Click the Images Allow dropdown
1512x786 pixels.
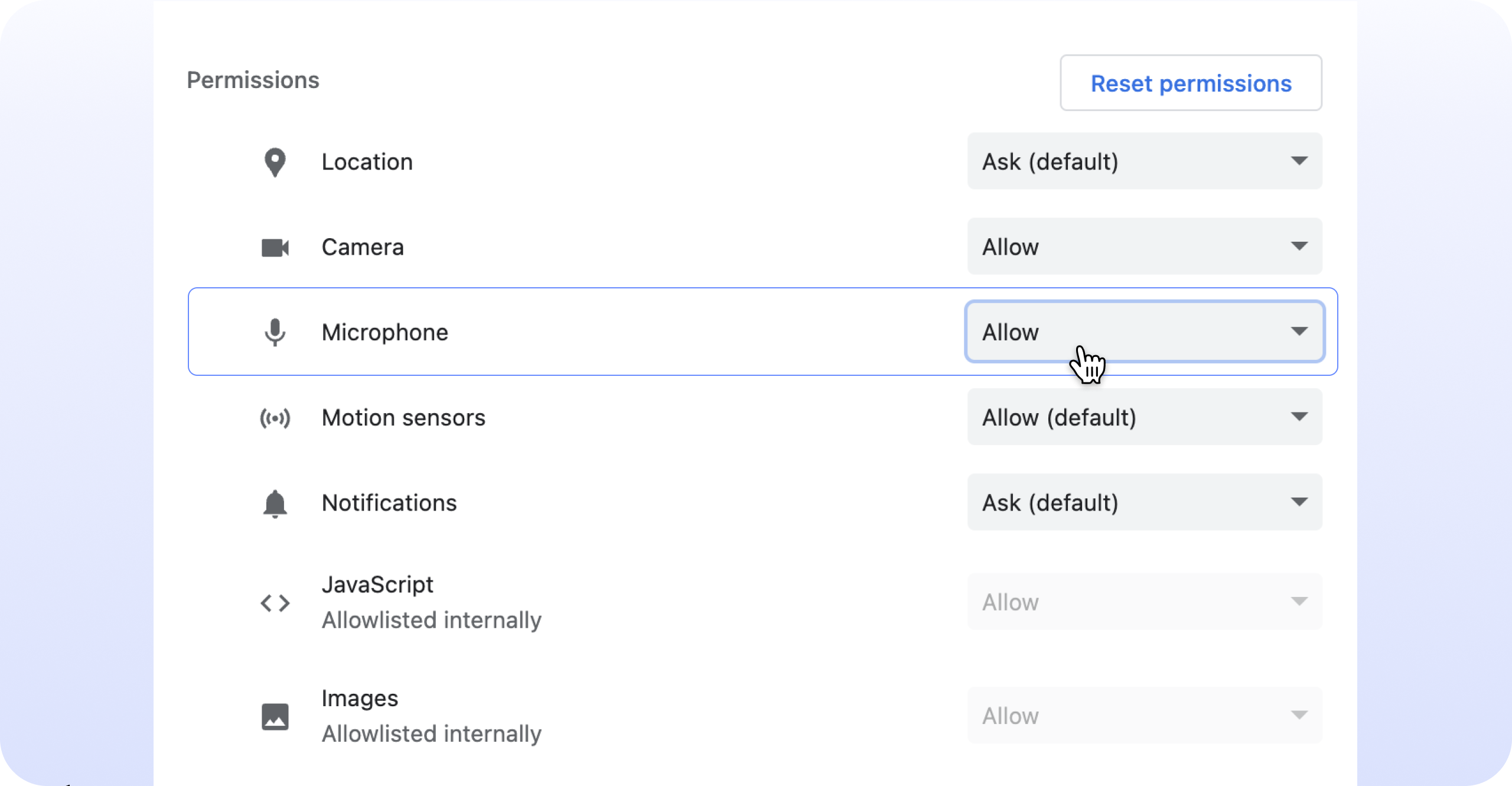click(x=1145, y=715)
